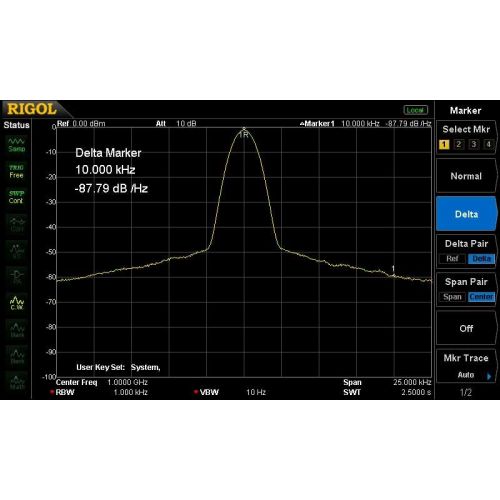Click the Samp detector status icon
Viewport: 500px width, 500px height.
point(16,145)
